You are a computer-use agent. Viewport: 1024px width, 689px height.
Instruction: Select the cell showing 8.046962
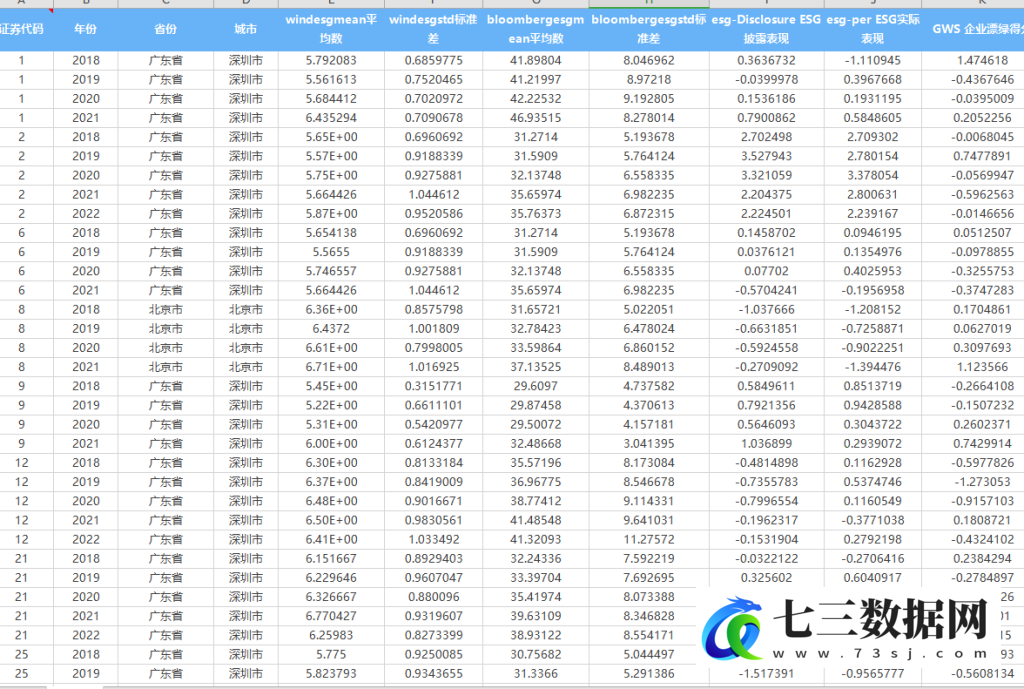(648, 60)
